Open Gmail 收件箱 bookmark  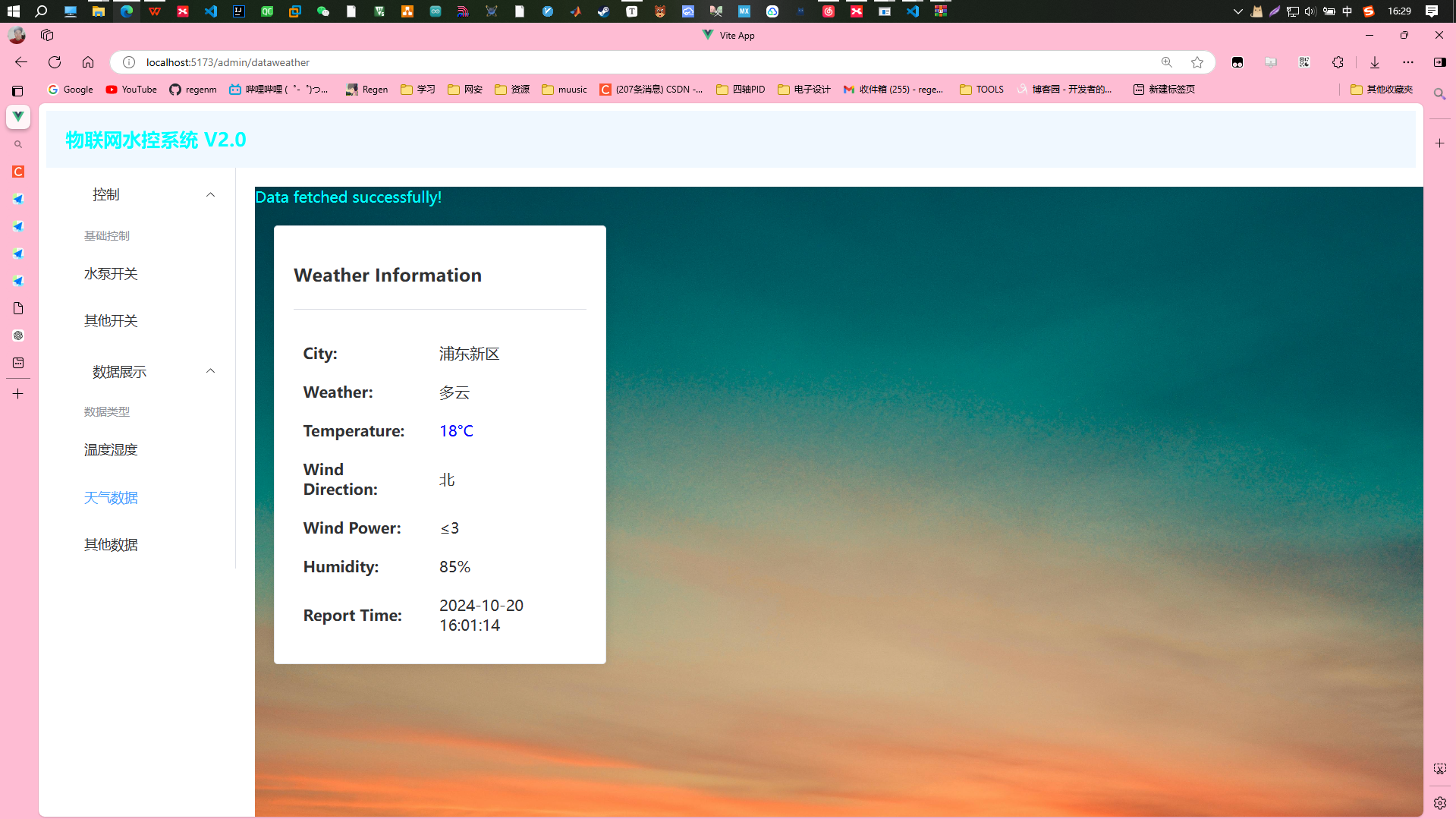(894, 90)
